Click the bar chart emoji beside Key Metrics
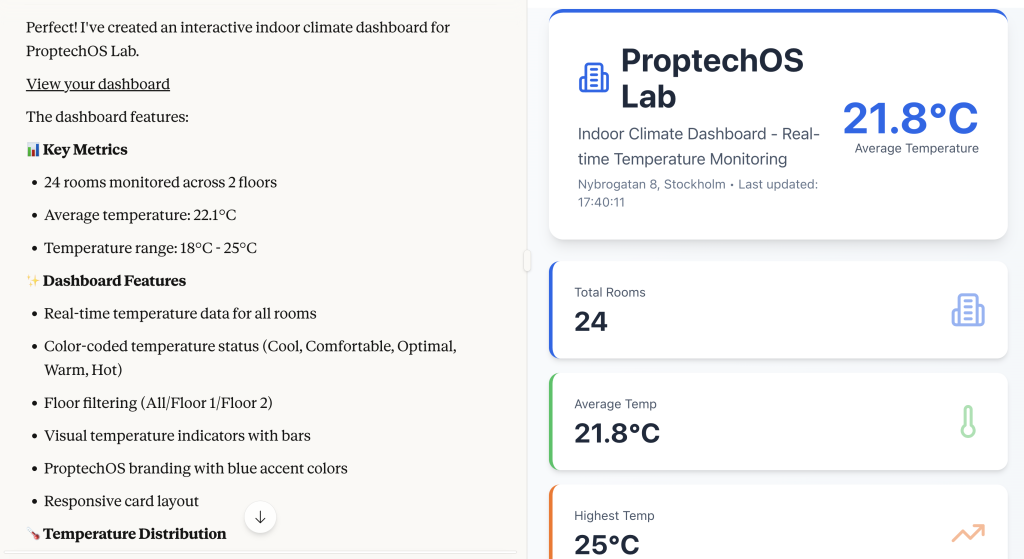The image size is (1024, 559). pos(33,150)
